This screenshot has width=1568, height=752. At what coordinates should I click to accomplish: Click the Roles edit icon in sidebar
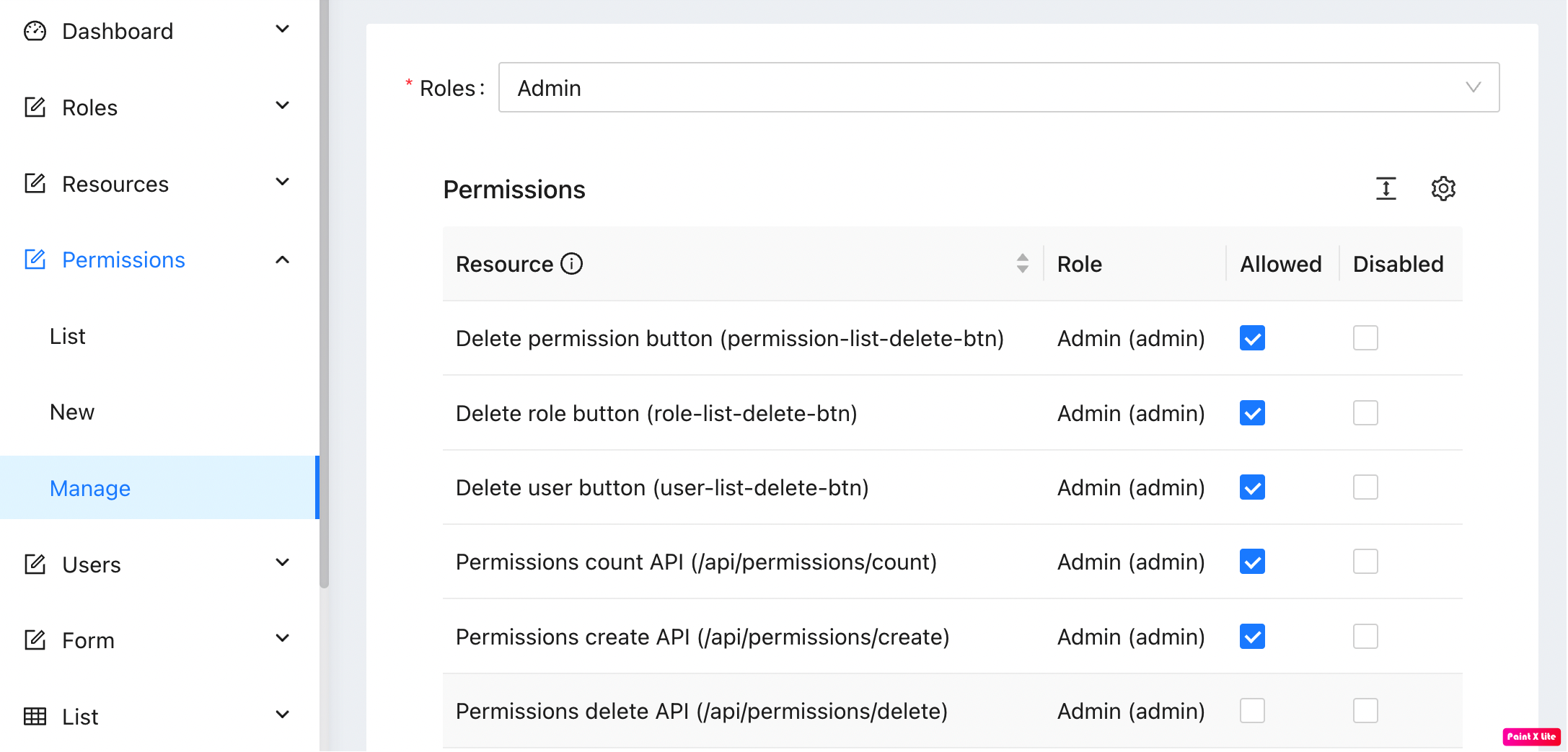pyautogui.click(x=35, y=107)
